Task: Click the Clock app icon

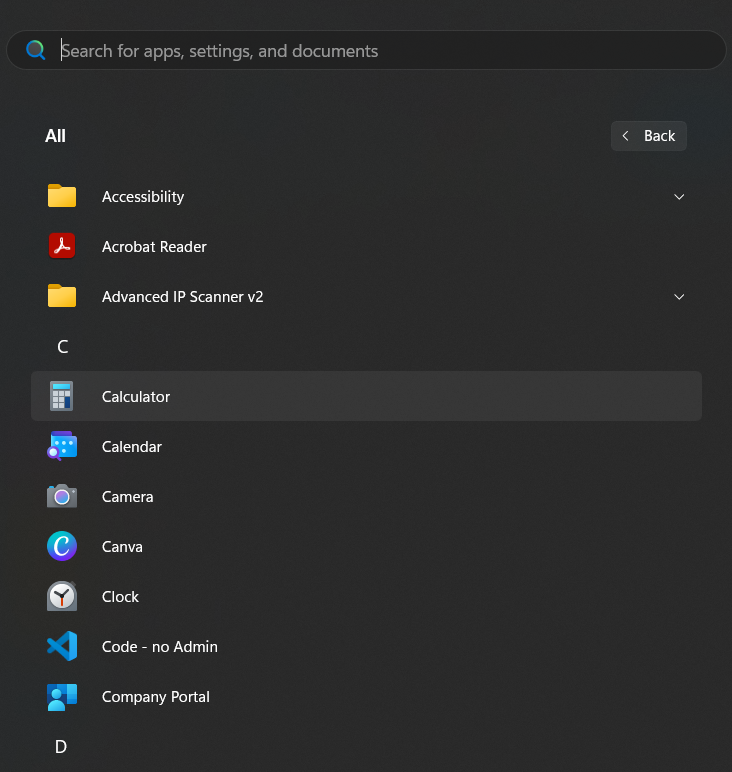Action: pyautogui.click(x=62, y=596)
